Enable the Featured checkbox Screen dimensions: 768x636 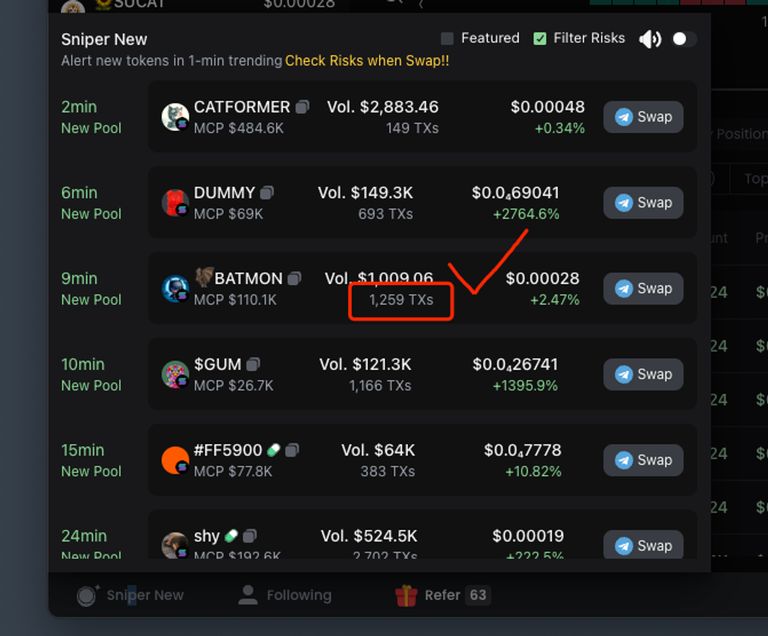[447, 39]
